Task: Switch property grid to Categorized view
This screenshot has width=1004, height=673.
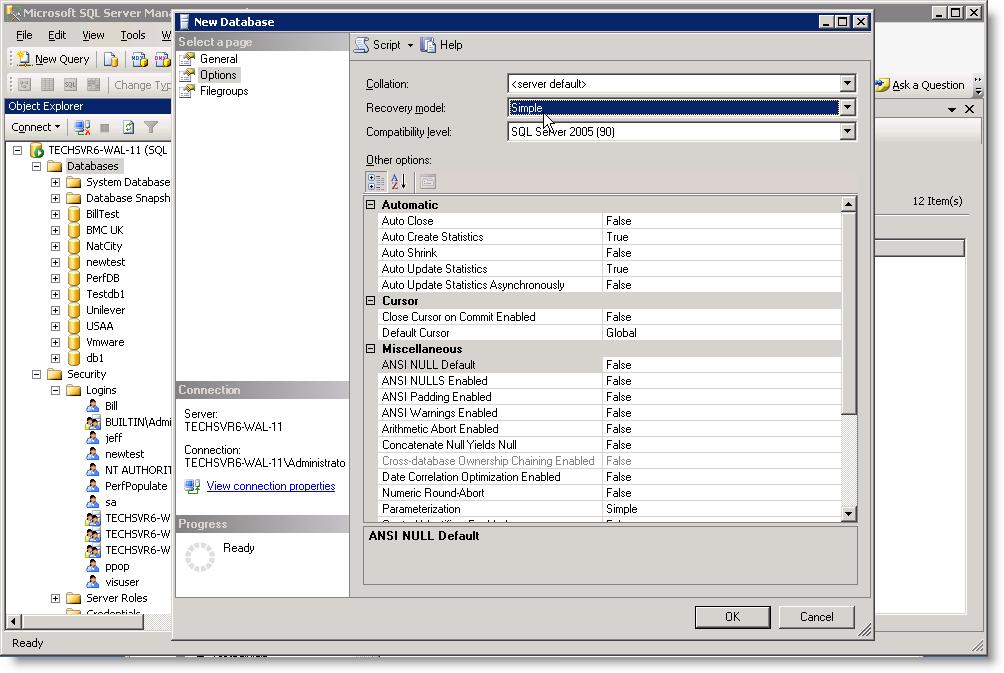Action: tap(376, 182)
